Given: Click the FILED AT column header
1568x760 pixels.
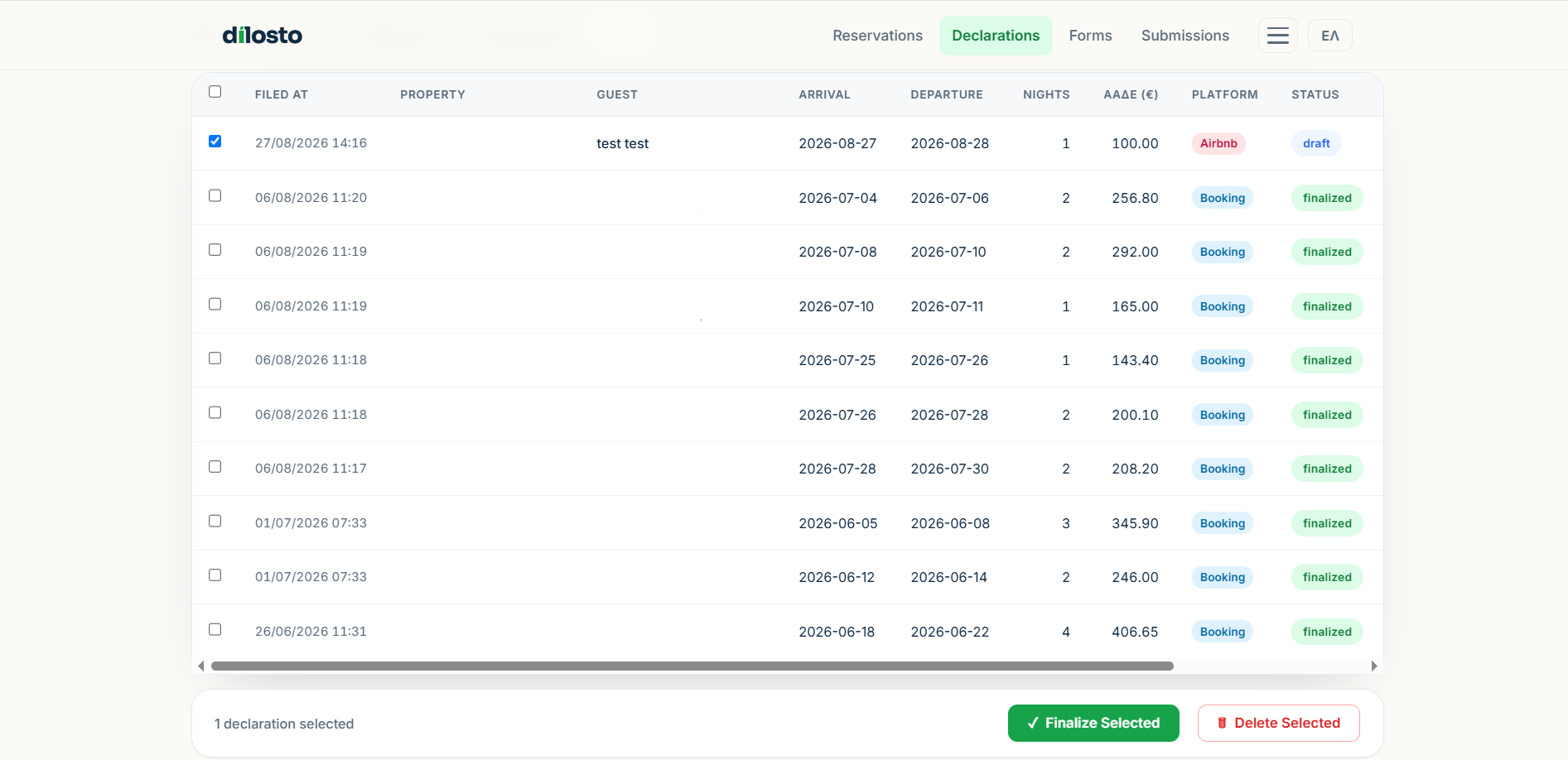Looking at the screenshot, I should (282, 94).
